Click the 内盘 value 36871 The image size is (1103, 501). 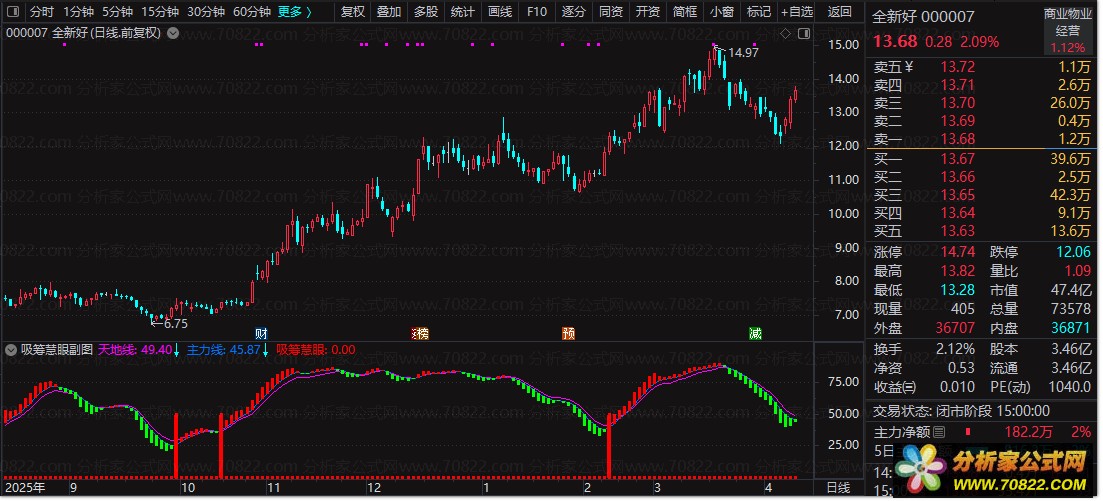[x=1069, y=328]
